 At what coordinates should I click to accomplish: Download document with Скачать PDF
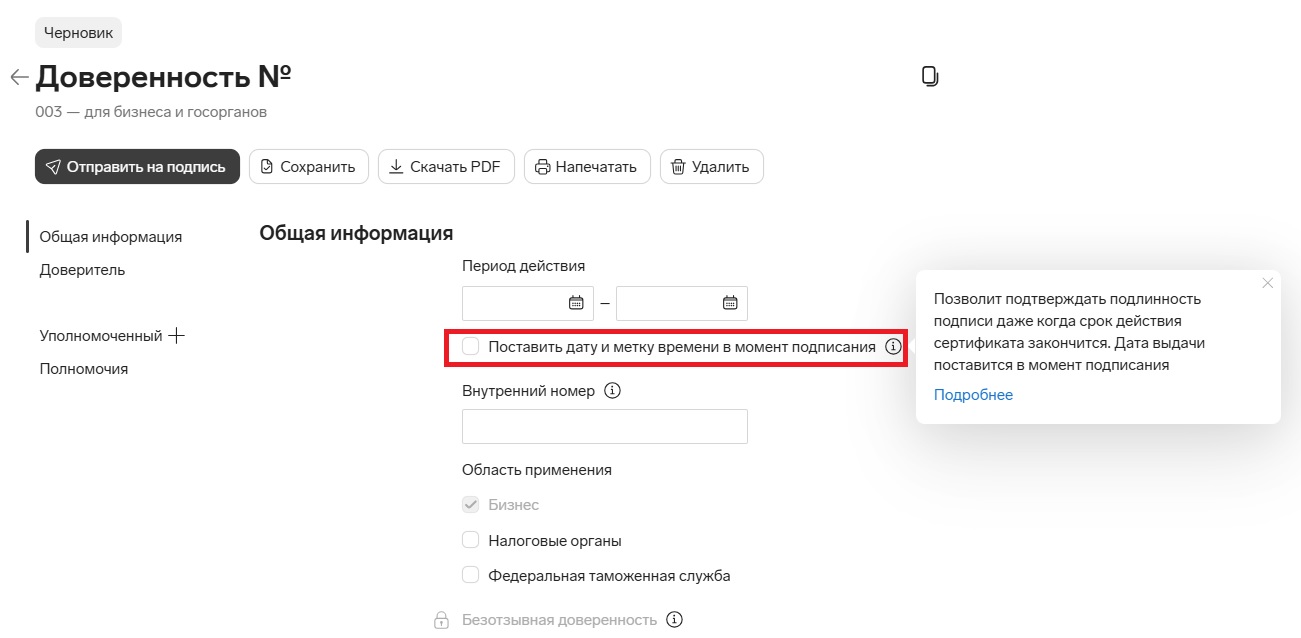click(446, 167)
